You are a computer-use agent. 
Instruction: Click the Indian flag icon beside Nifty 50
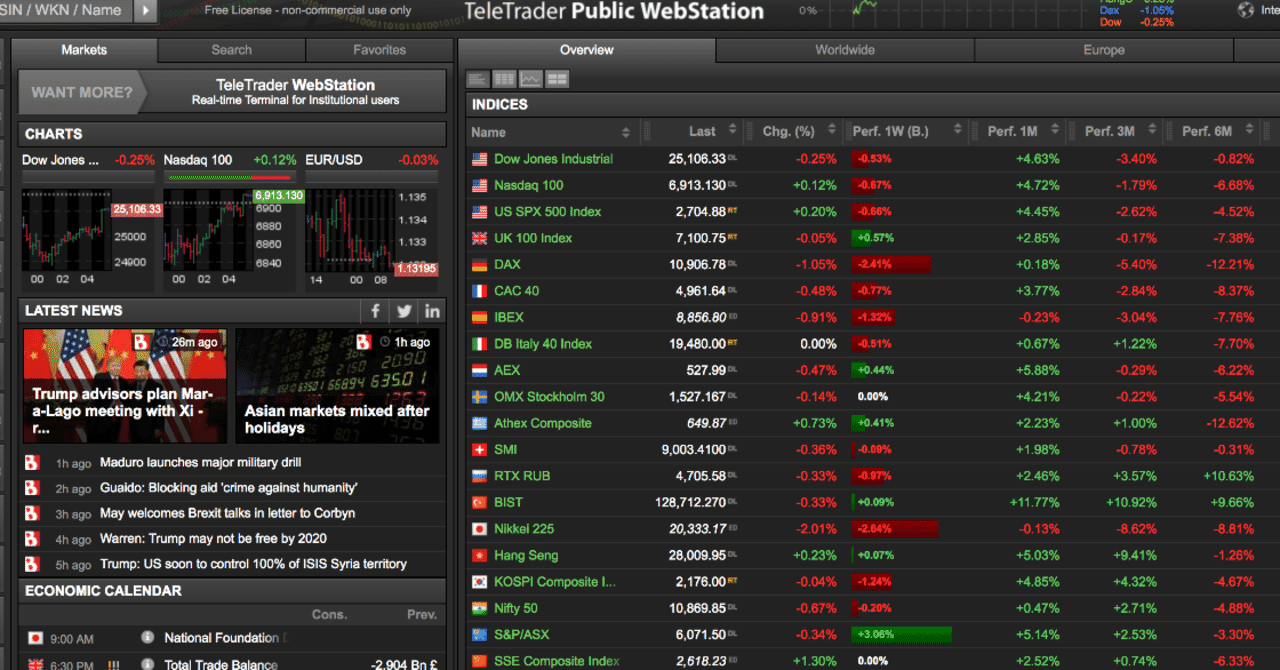pyautogui.click(x=479, y=608)
